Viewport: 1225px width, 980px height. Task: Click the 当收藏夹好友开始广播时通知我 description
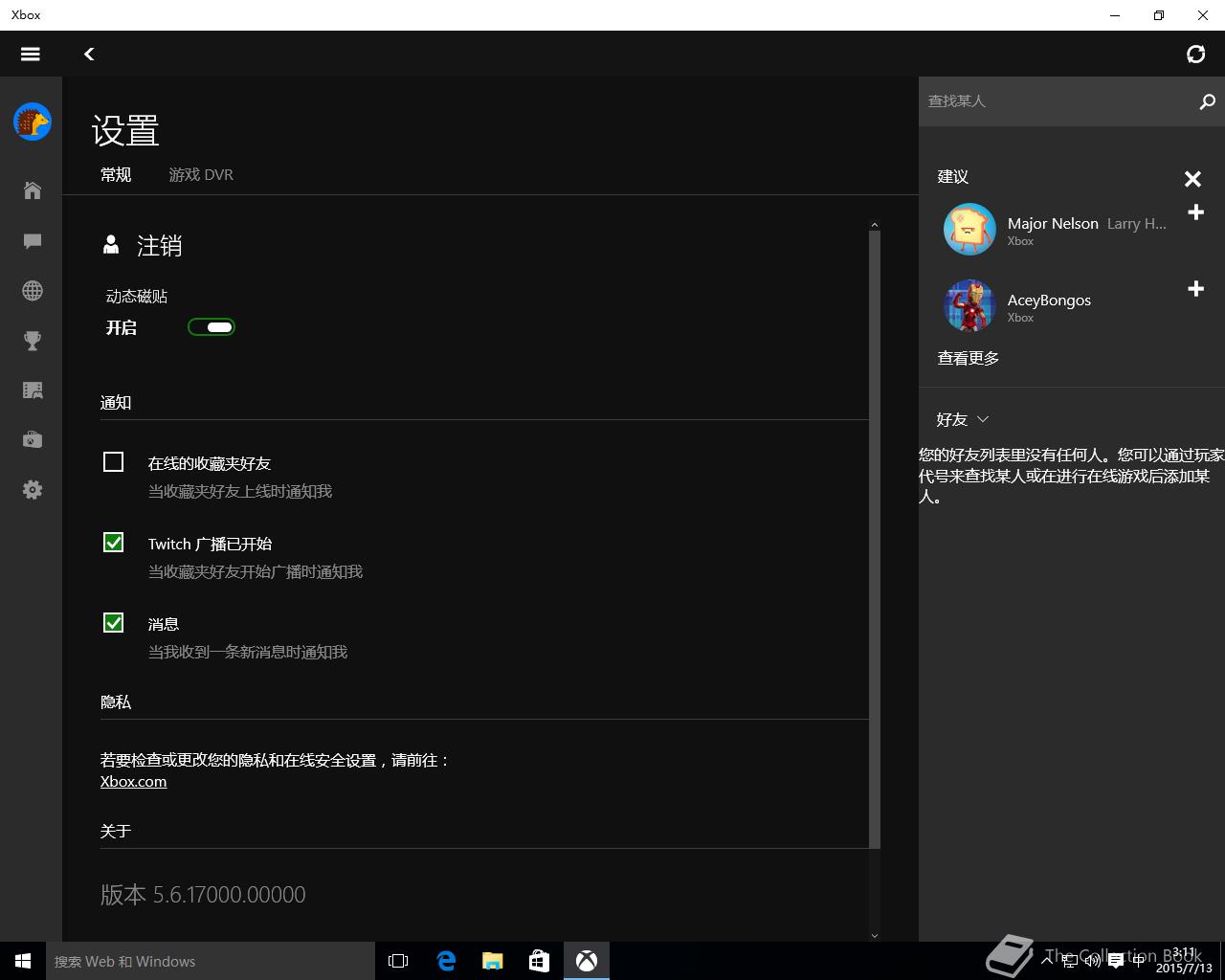256,571
